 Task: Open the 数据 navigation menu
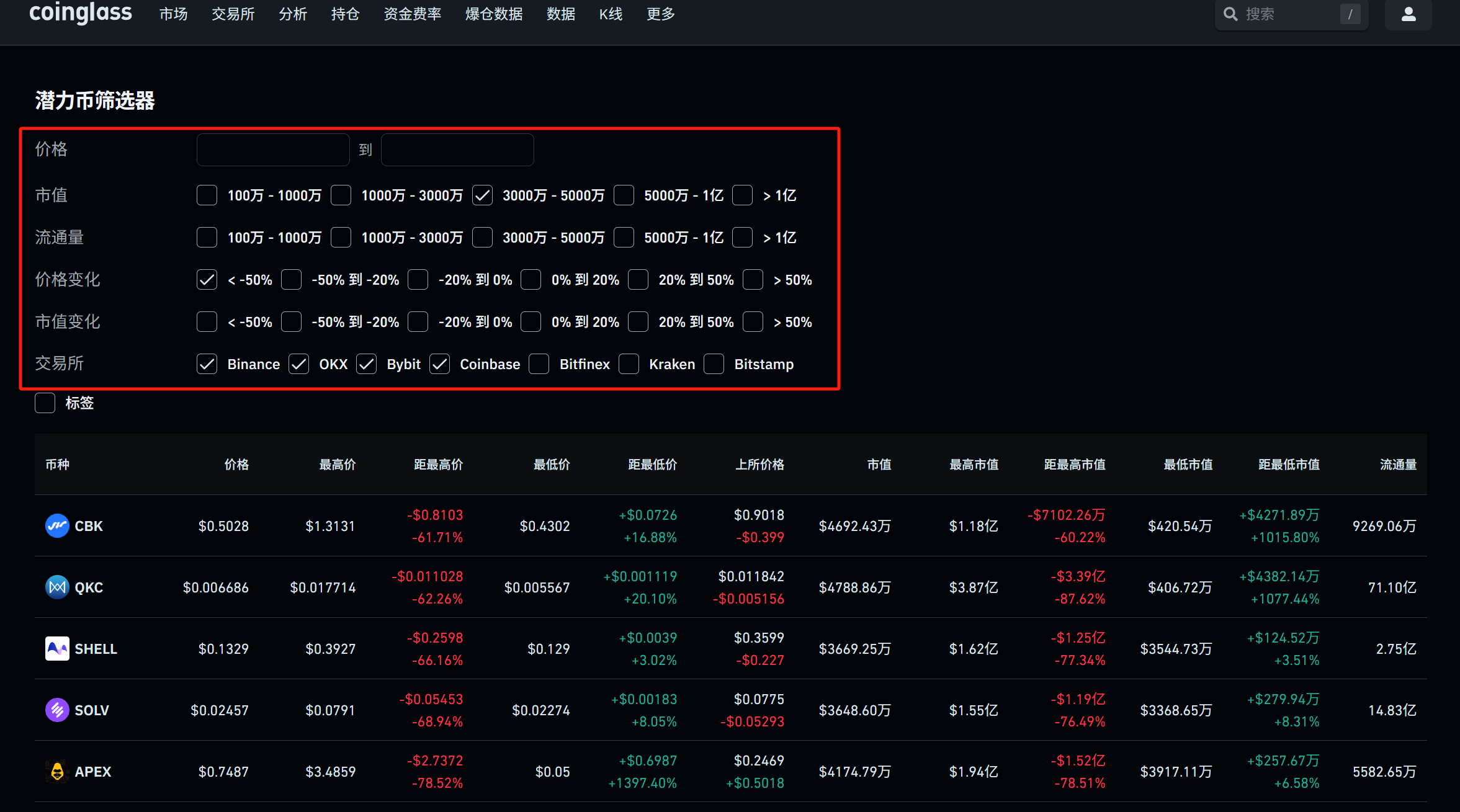tap(560, 14)
